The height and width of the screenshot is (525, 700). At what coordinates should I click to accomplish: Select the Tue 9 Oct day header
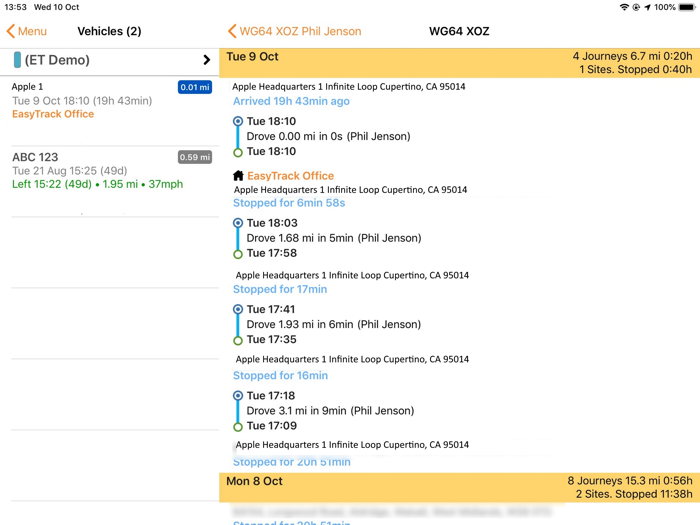[x=459, y=63]
